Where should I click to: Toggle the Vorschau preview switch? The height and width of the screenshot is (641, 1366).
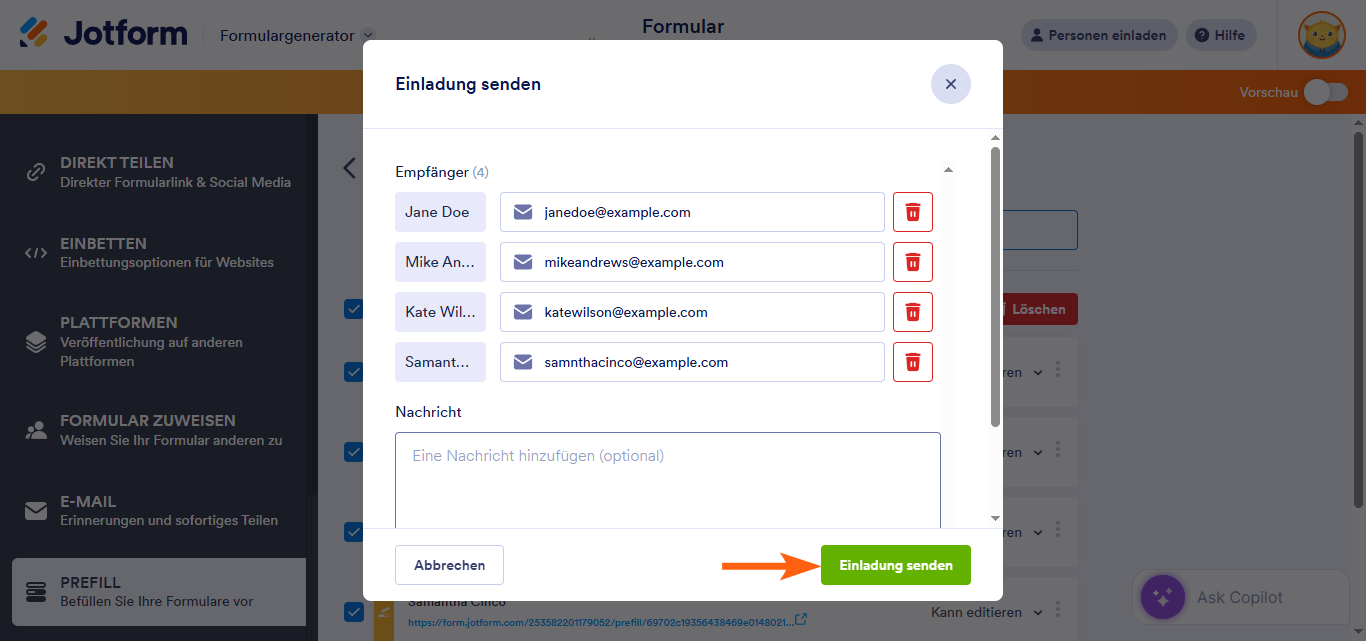pos(1325,92)
